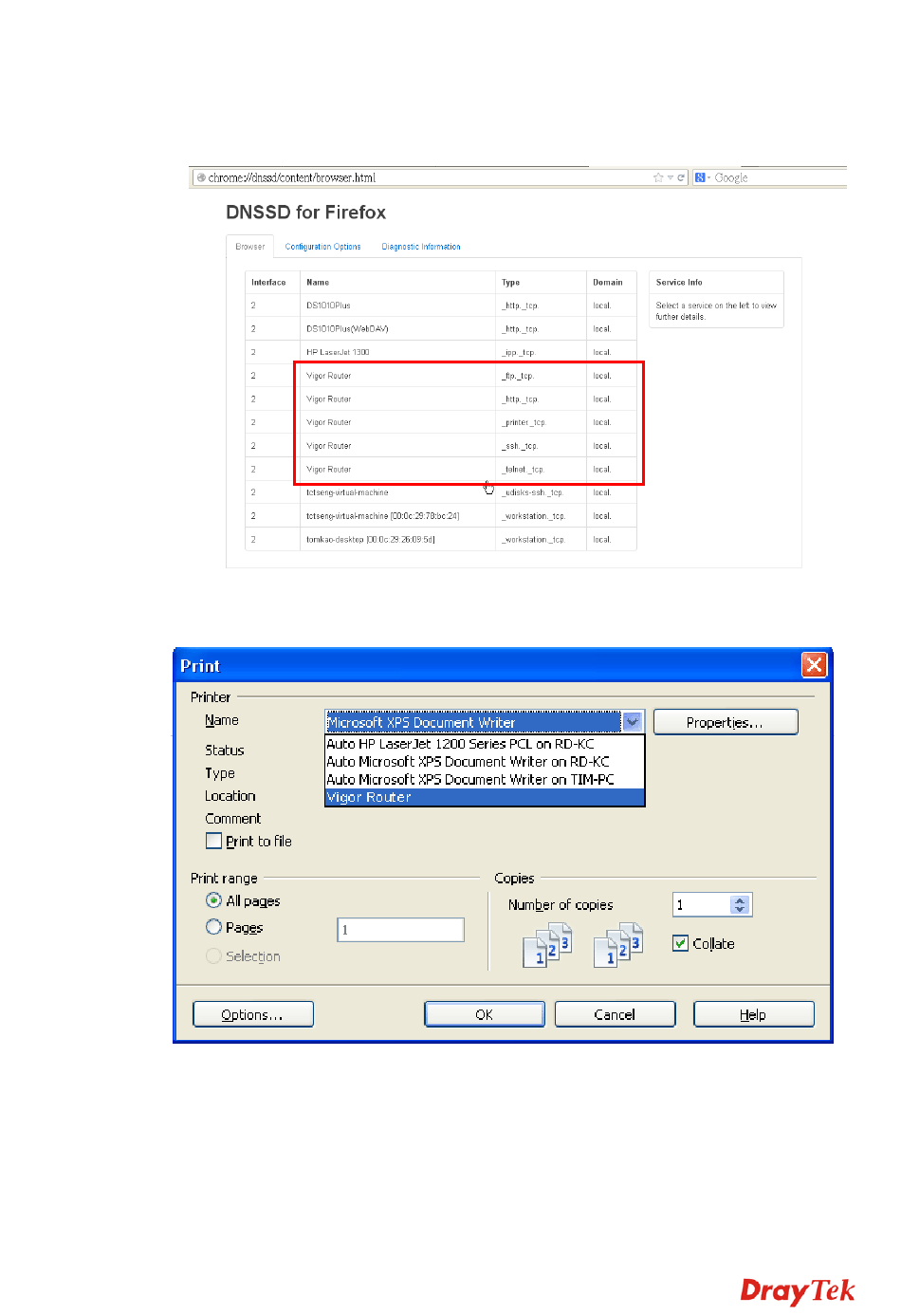
Task: Select the All pages radio button
Action: click(x=214, y=900)
